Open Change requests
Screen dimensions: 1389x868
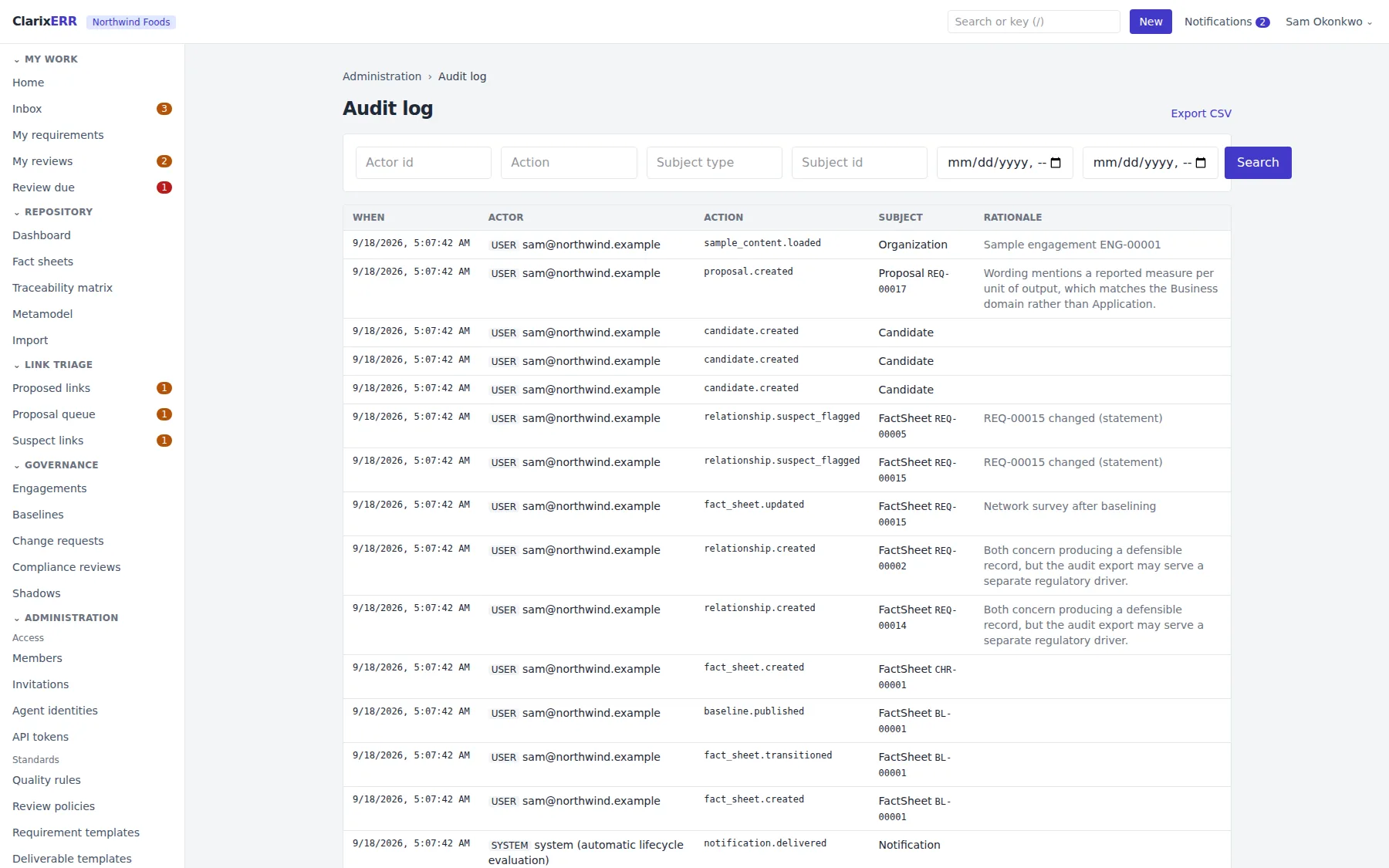click(92, 541)
